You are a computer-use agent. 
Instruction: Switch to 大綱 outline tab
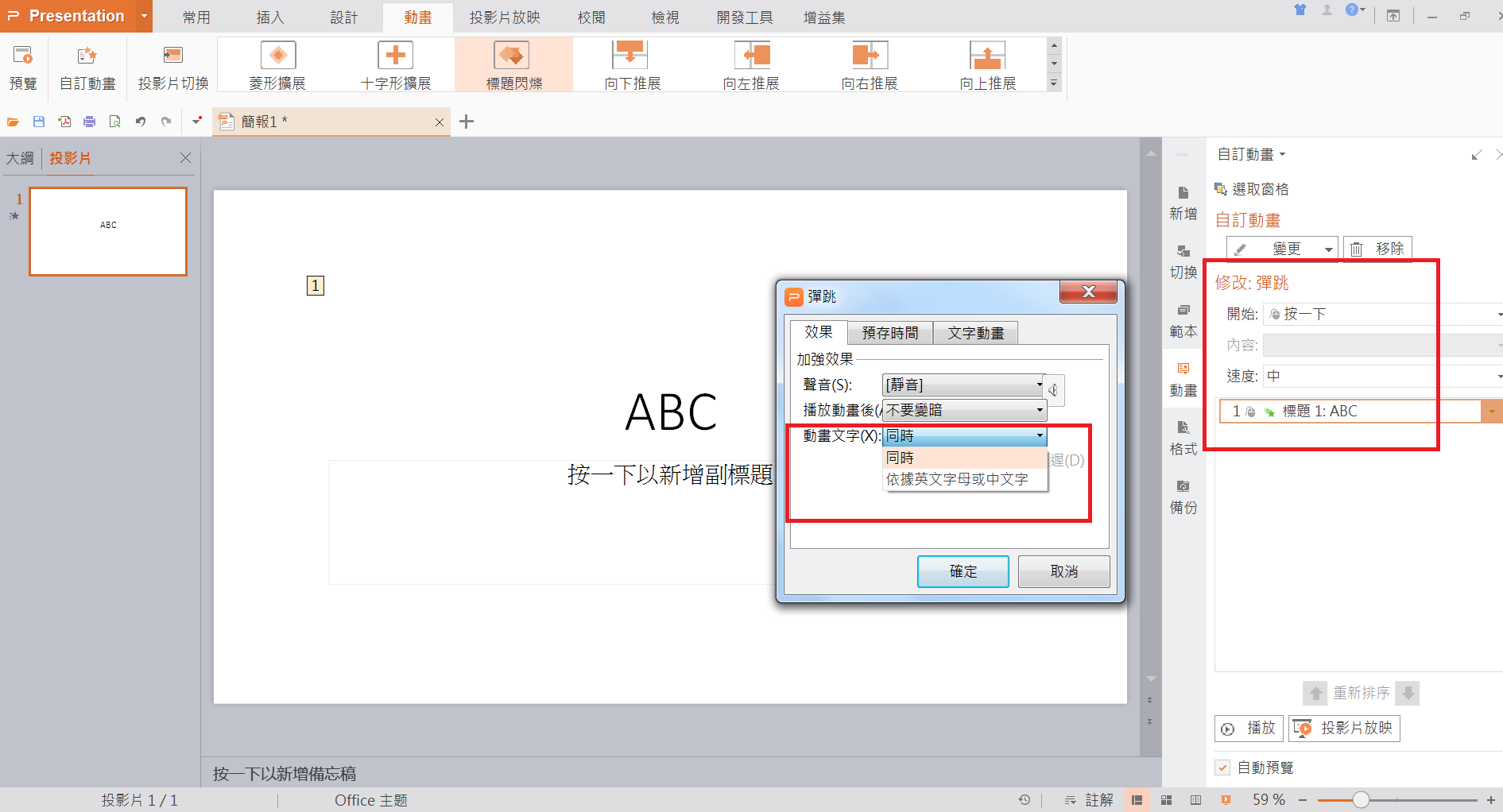(20, 158)
